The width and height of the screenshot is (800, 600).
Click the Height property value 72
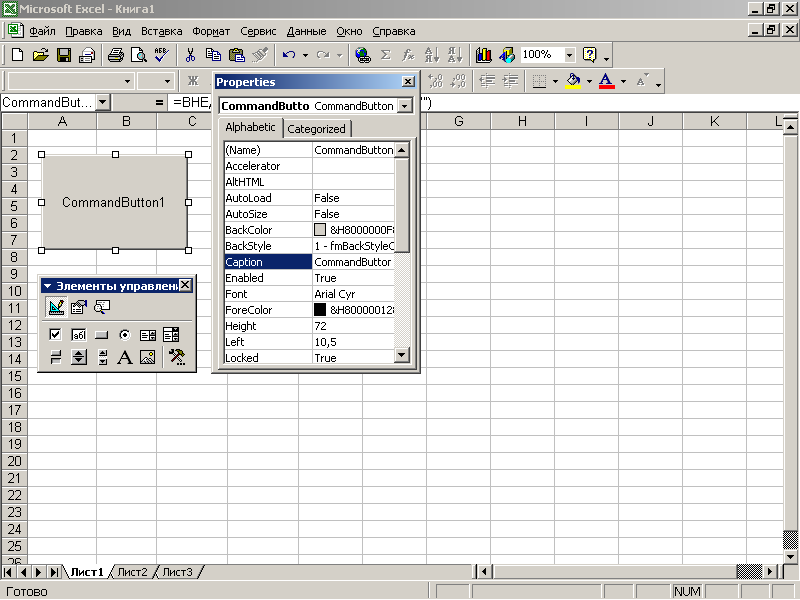click(354, 326)
